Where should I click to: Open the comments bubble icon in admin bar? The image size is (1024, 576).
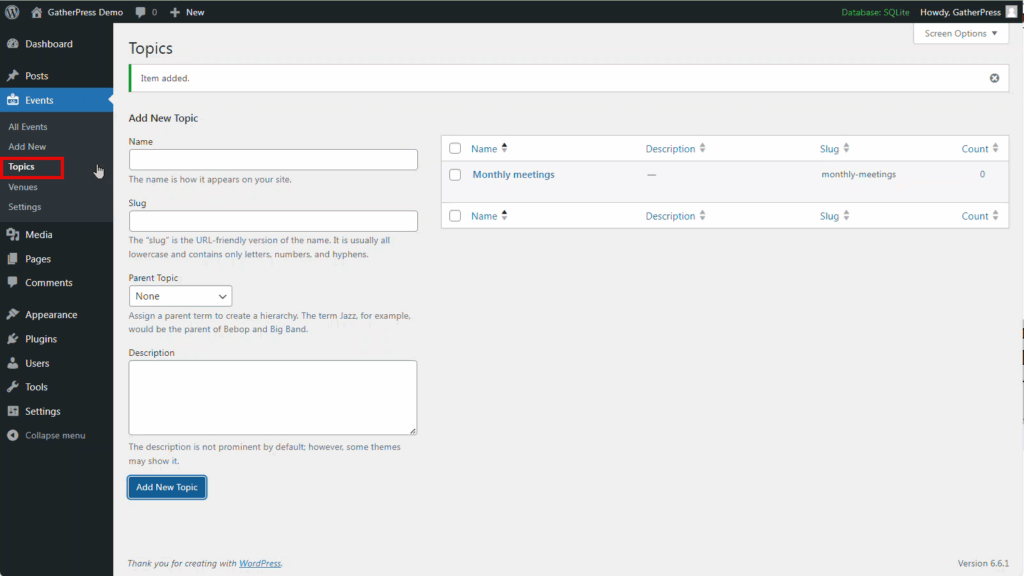pyautogui.click(x=140, y=12)
